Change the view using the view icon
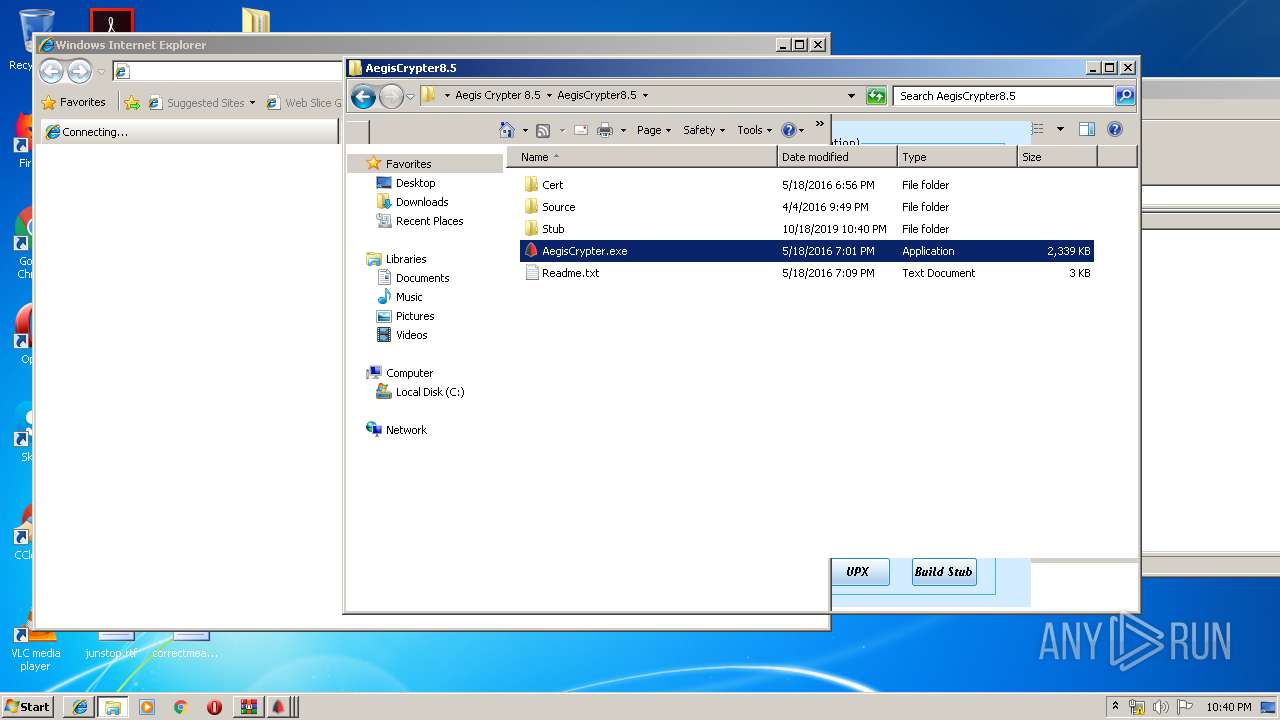The image size is (1280, 720). [1038, 129]
